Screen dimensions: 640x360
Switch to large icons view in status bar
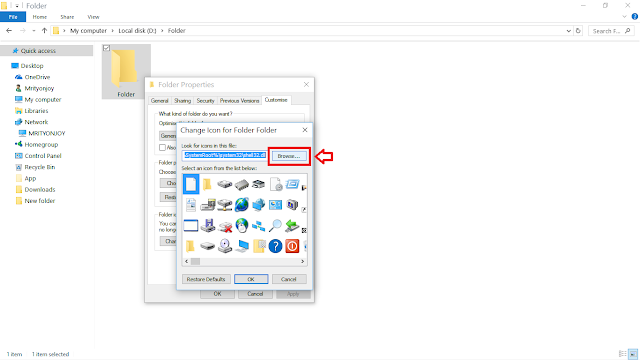633,354
